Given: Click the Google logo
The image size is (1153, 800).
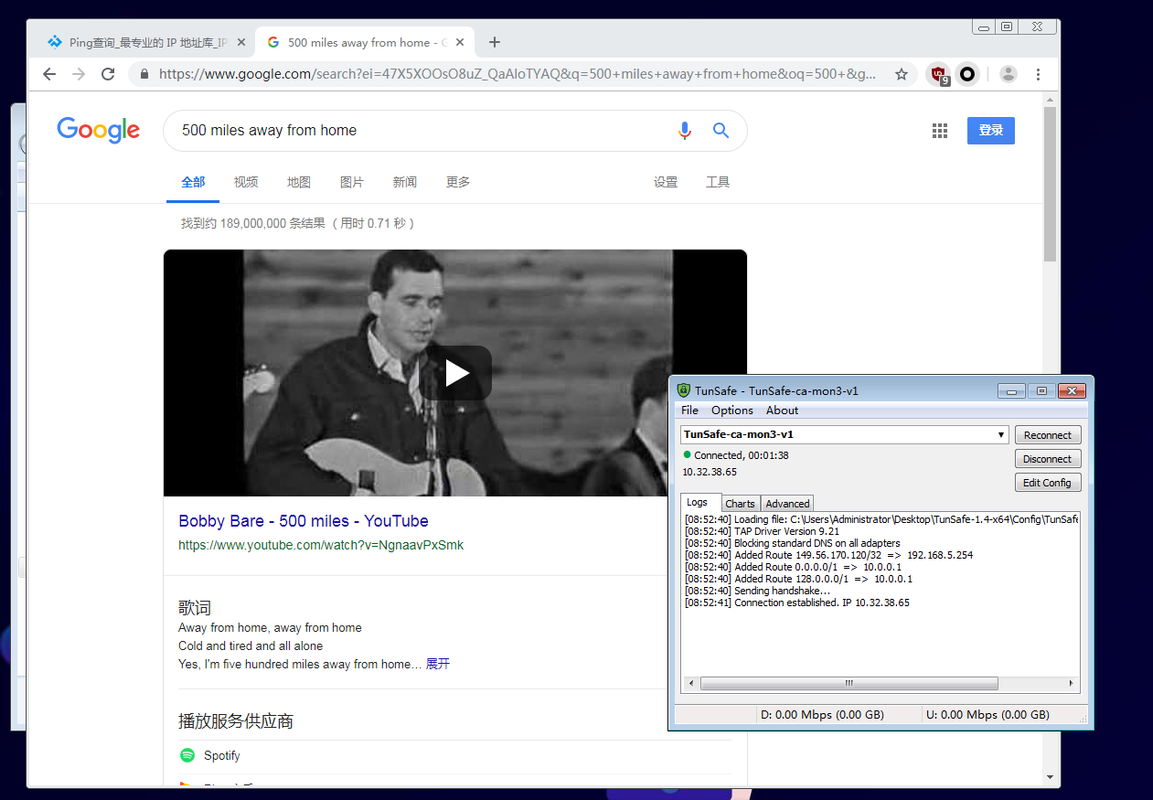Looking at the screenshot, I should pos(99,130).
